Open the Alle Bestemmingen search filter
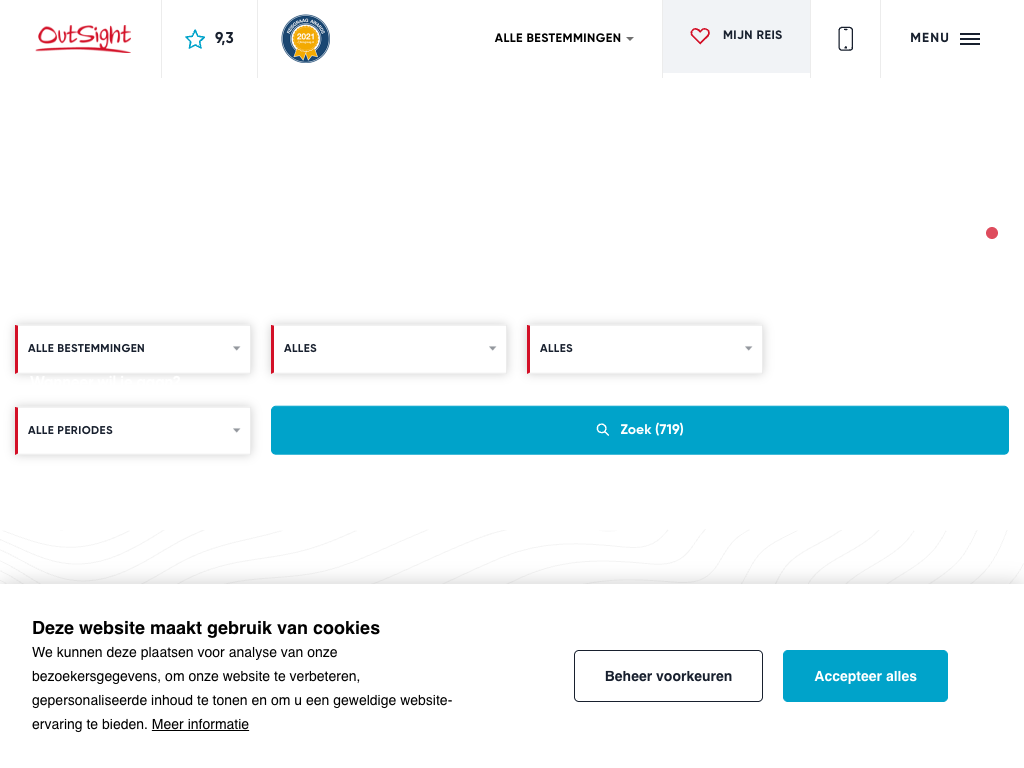Image resolution: width=1024 pixels, height=768 pixels. coord(134,349)
